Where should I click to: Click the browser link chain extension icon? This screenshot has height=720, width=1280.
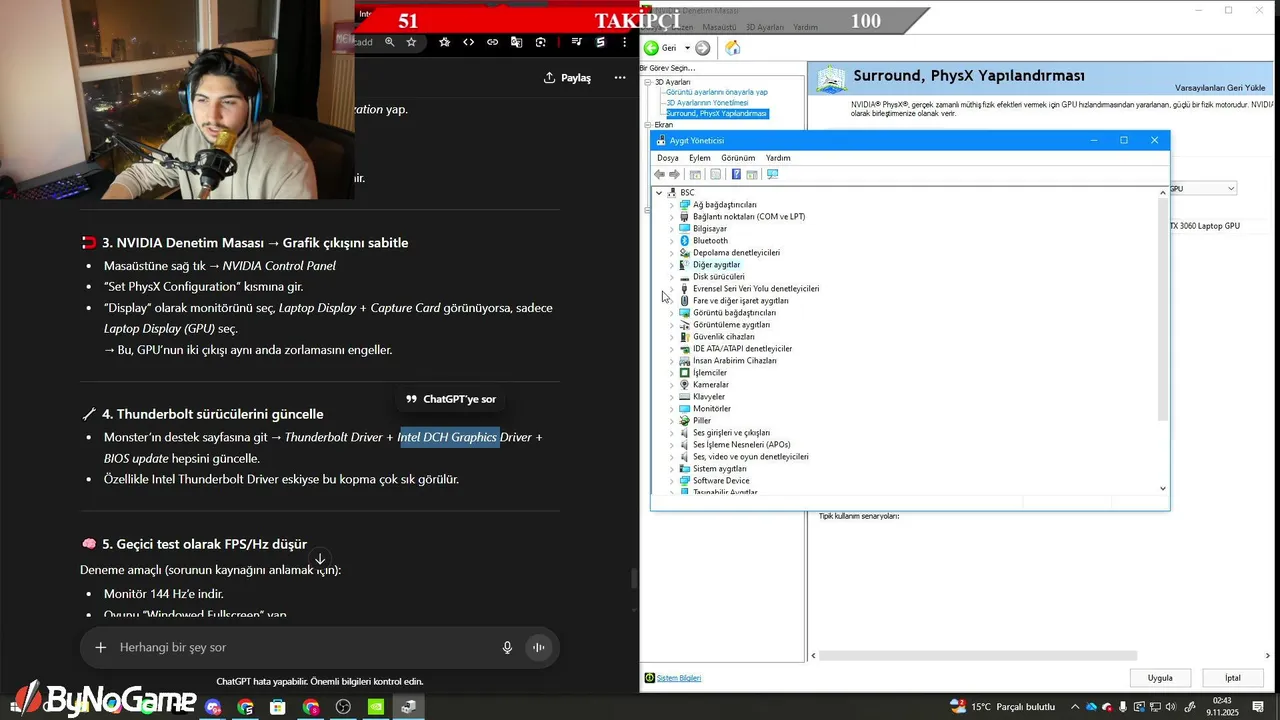[x=492, y=42]
